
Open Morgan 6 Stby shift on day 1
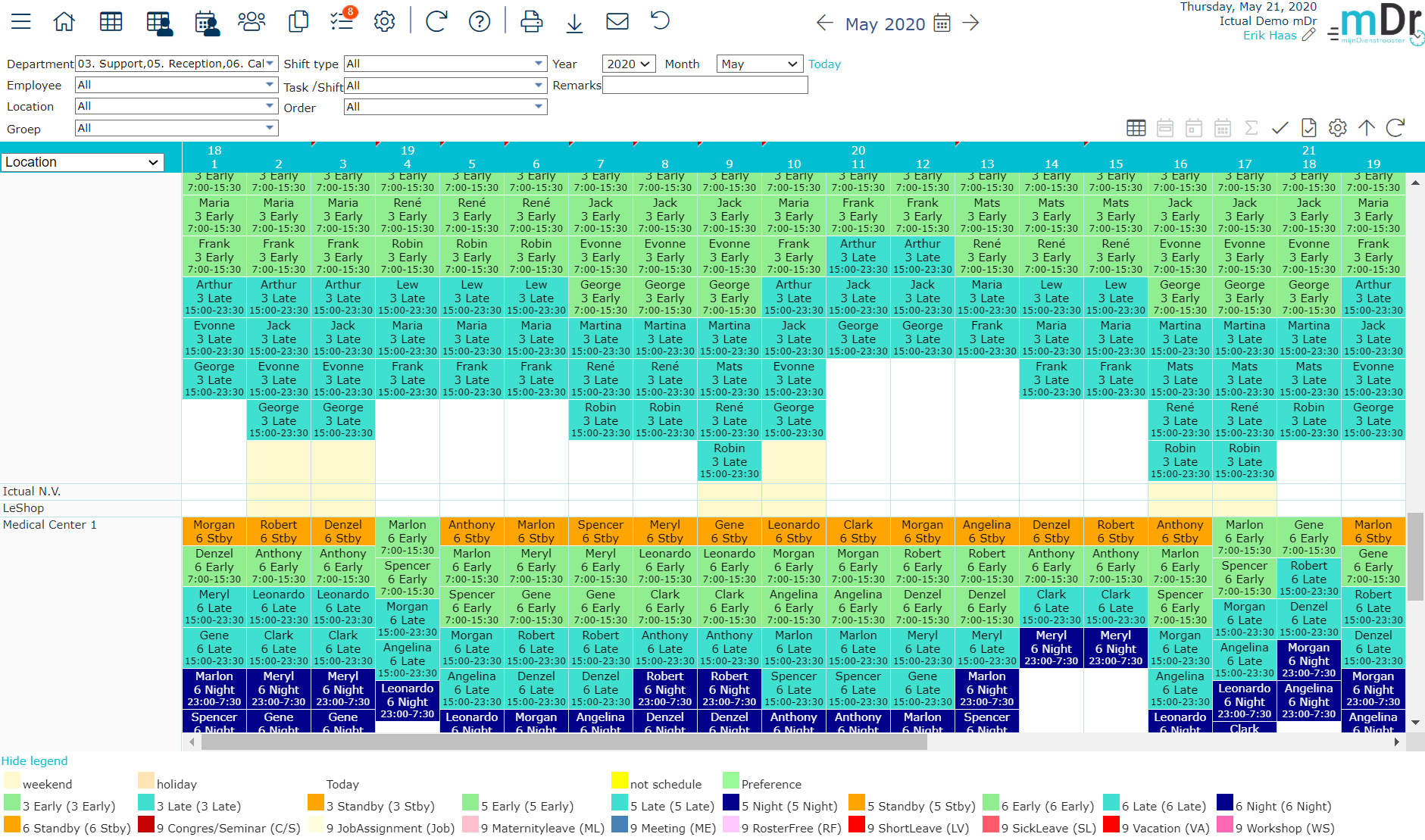(x=214, y=531)
